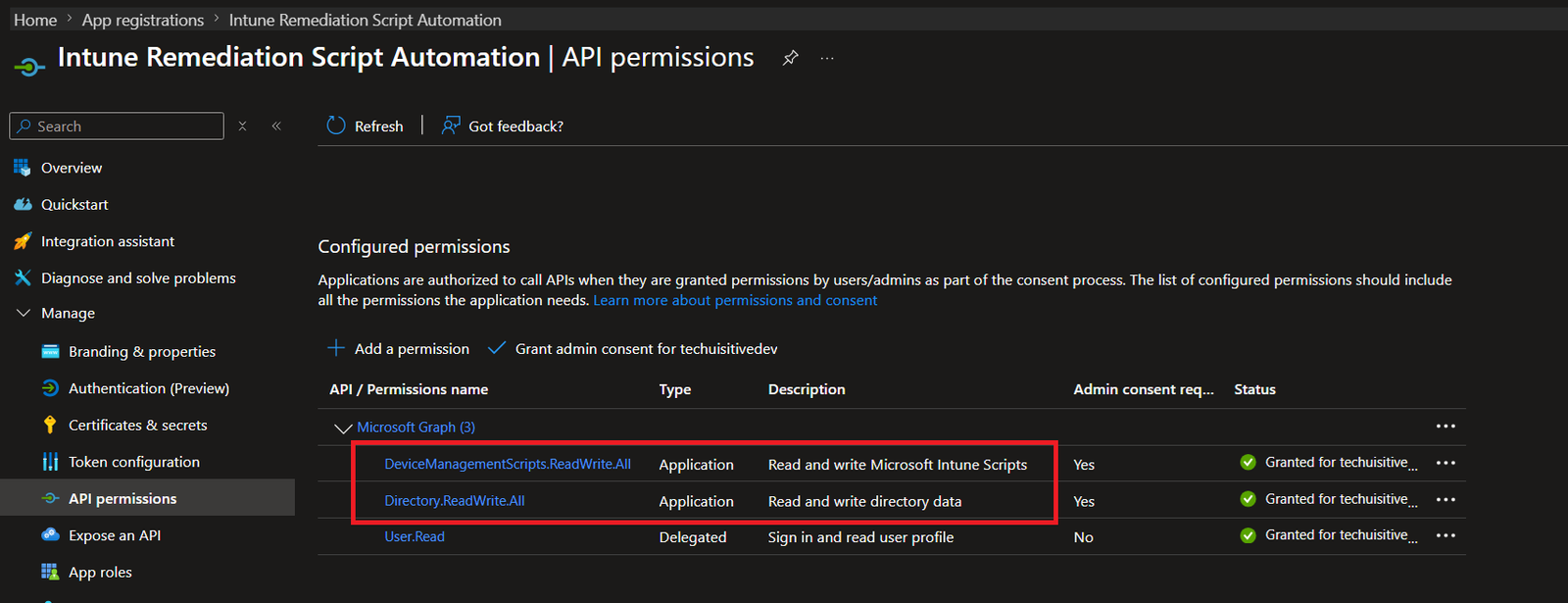Viewport: 1568px width, 603px height.
Task: Open Learn more about permissions and consent link
Action: (735, 300)
